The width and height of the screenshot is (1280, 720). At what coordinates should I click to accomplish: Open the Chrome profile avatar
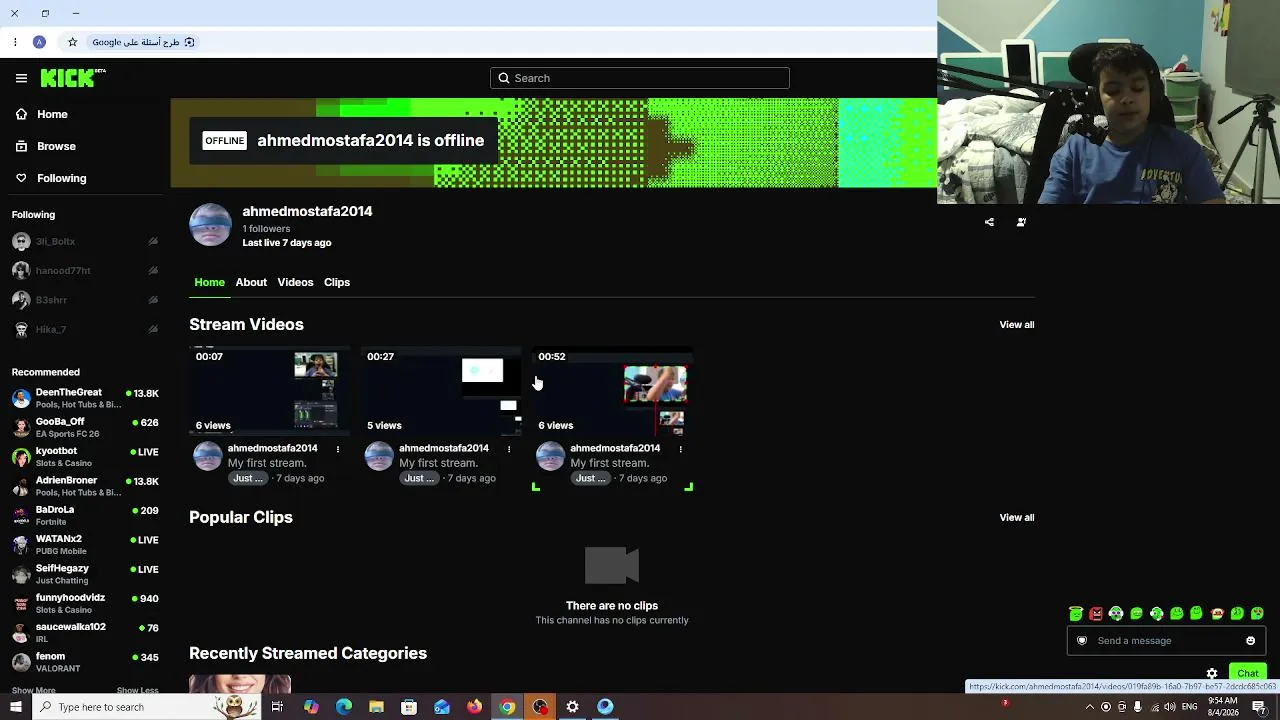coord(39,42)
